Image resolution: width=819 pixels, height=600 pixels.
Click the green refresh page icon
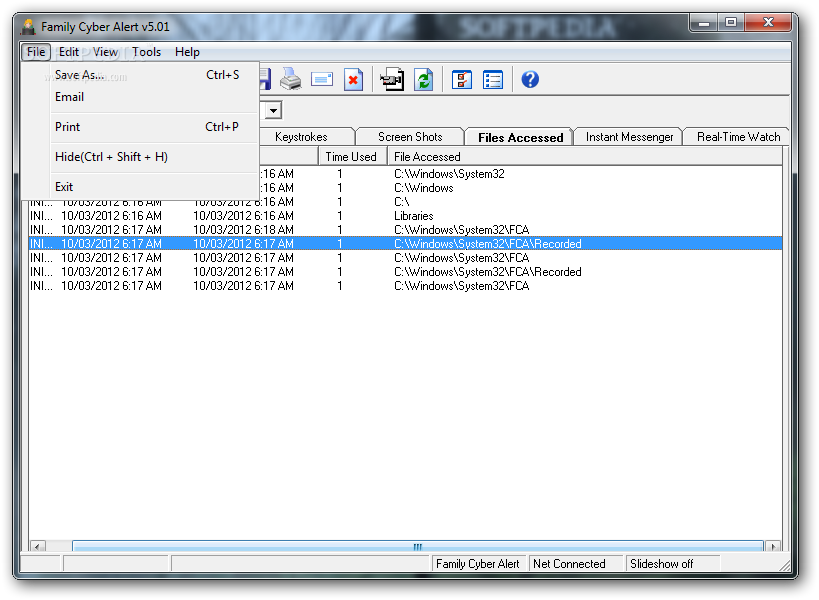(x=424, y=79)
